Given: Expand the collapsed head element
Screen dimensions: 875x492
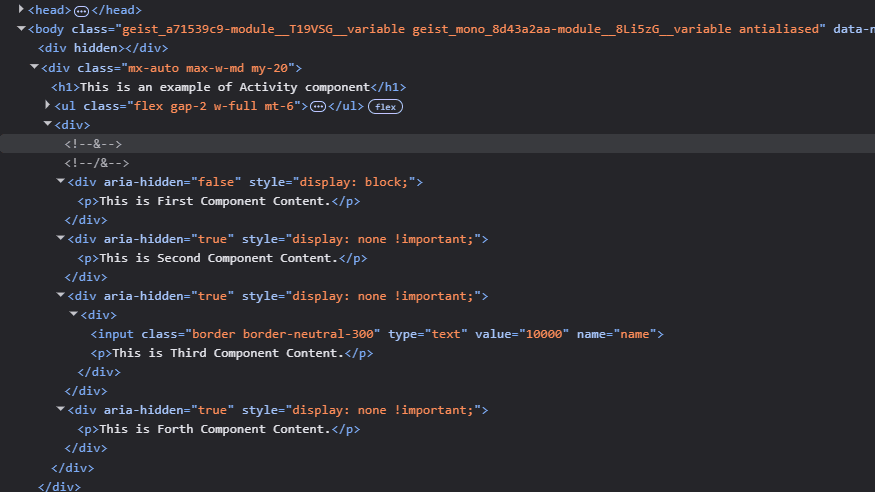Looking at the screenshot, I should (21, 9).
